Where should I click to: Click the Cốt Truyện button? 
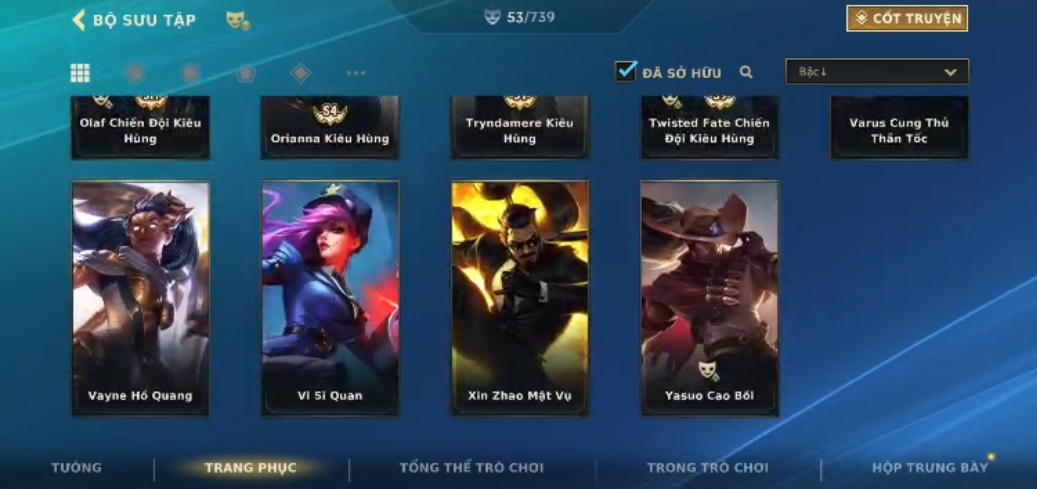907,19
